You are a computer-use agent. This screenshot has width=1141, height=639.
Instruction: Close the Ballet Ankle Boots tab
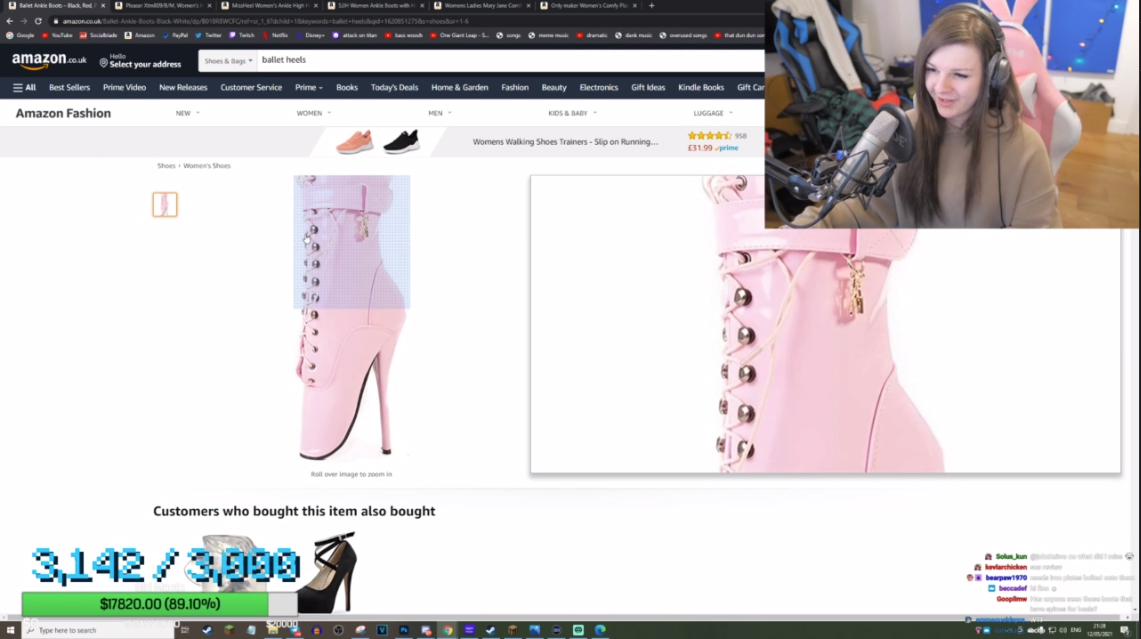[x=103, y=6]
